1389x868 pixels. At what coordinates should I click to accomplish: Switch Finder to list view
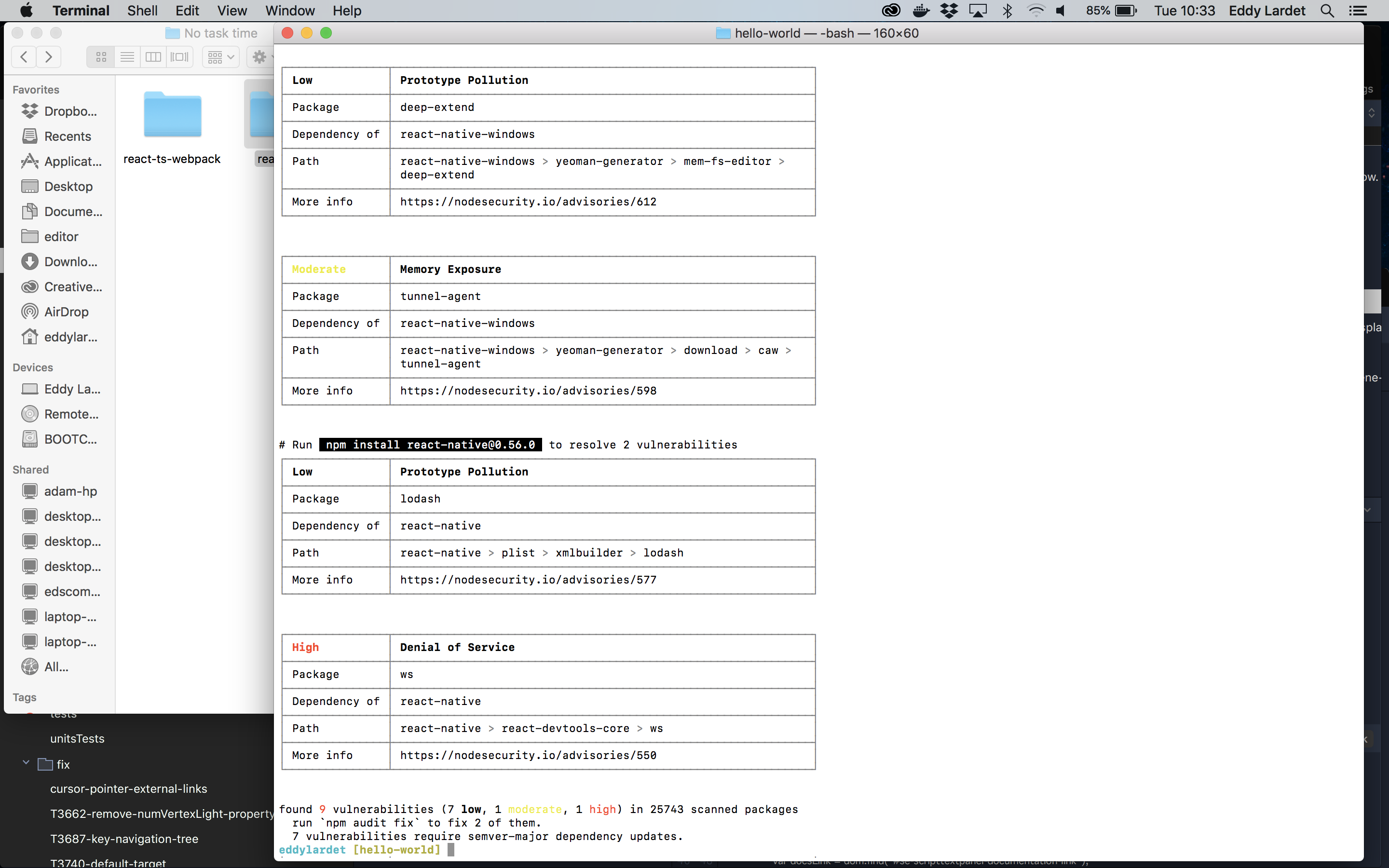point(127,56)
